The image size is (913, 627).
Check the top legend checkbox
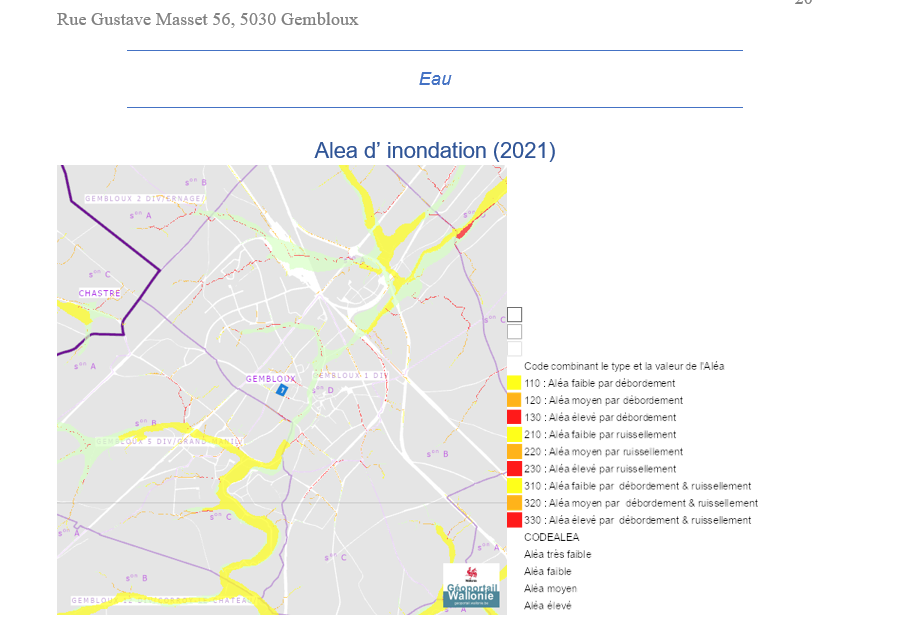tap(514, 314)
